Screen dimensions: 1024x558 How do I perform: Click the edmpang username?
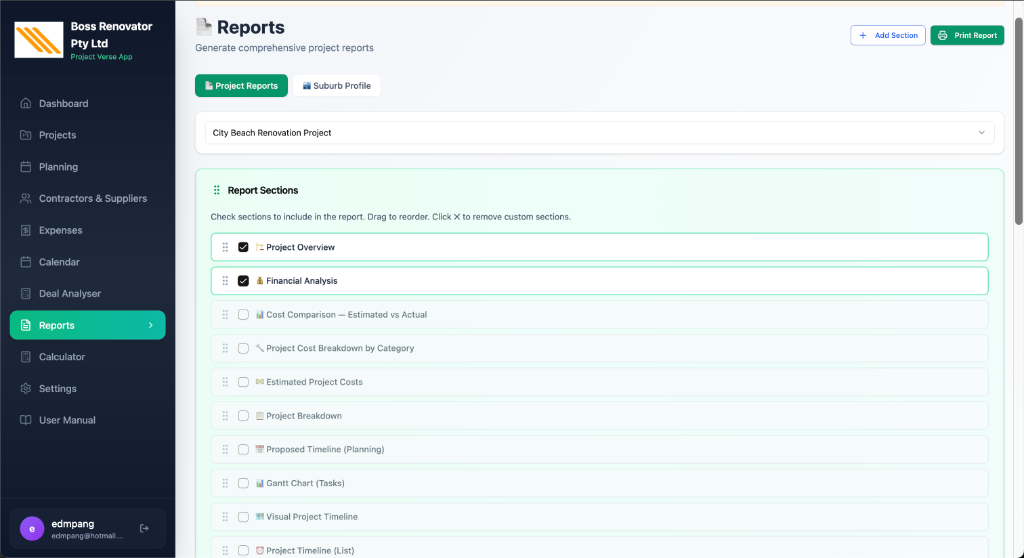click(72, 523)
